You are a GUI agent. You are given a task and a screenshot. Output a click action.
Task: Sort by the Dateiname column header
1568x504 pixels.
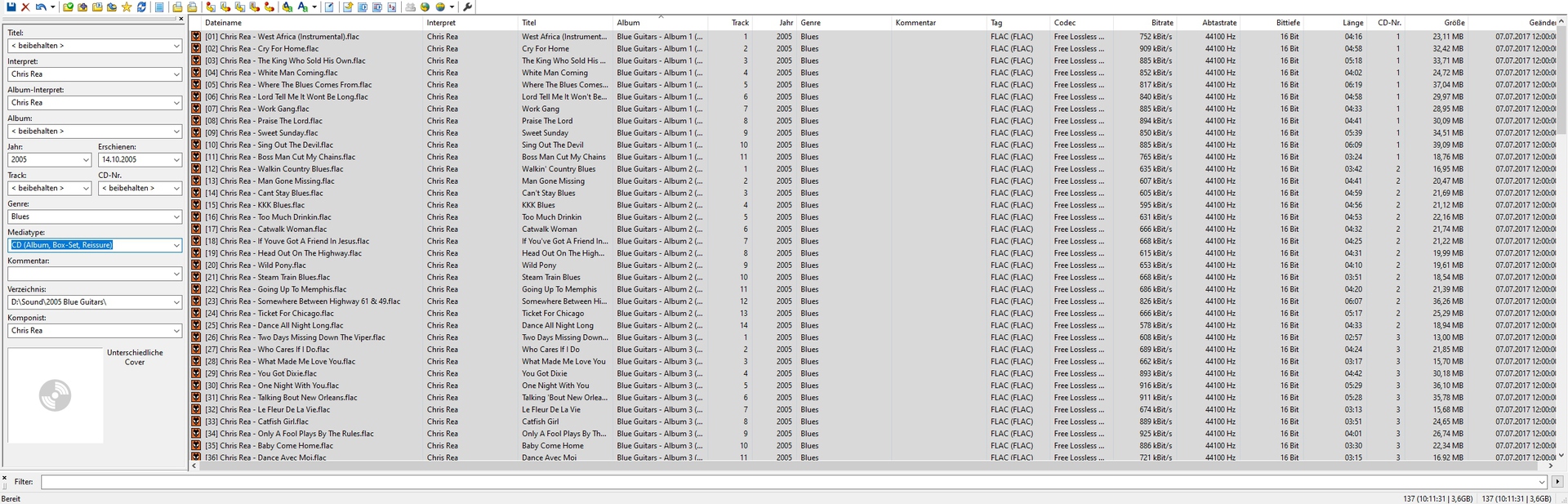(310, 23)
